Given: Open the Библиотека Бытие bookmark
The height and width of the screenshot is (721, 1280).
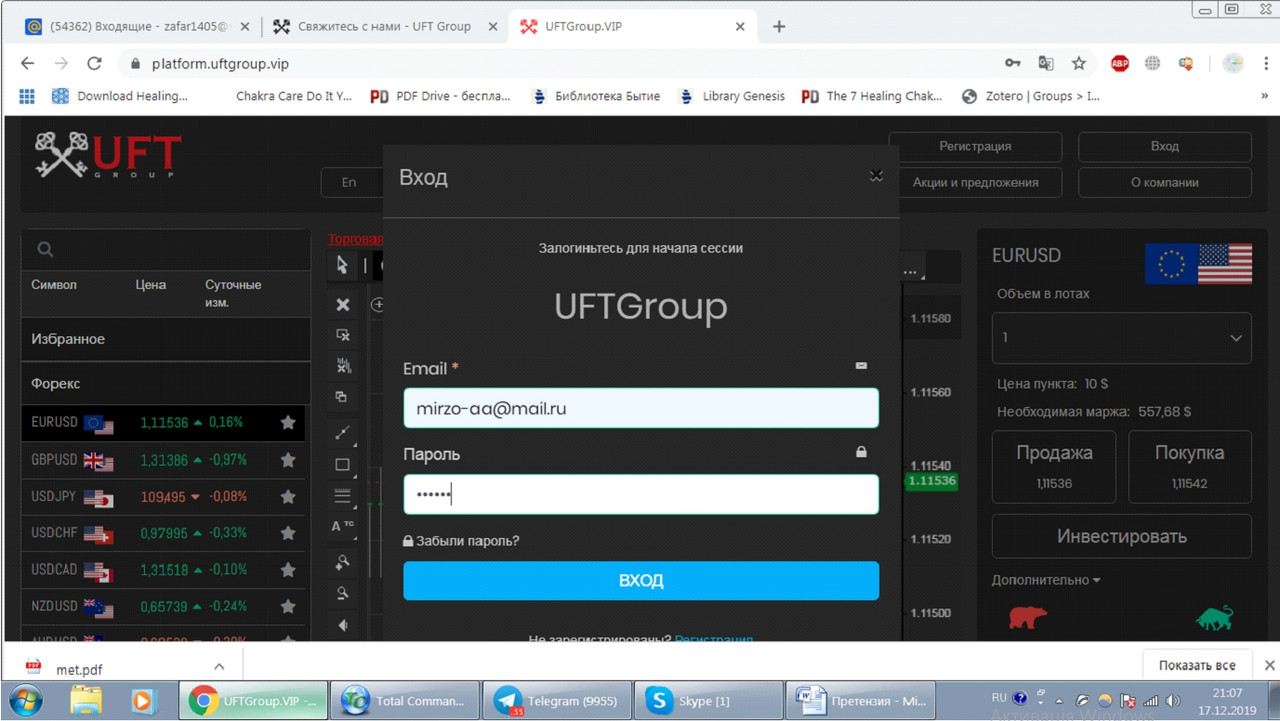Looking at the screenshot, I should pyautogui.click(x=595, y=96).
